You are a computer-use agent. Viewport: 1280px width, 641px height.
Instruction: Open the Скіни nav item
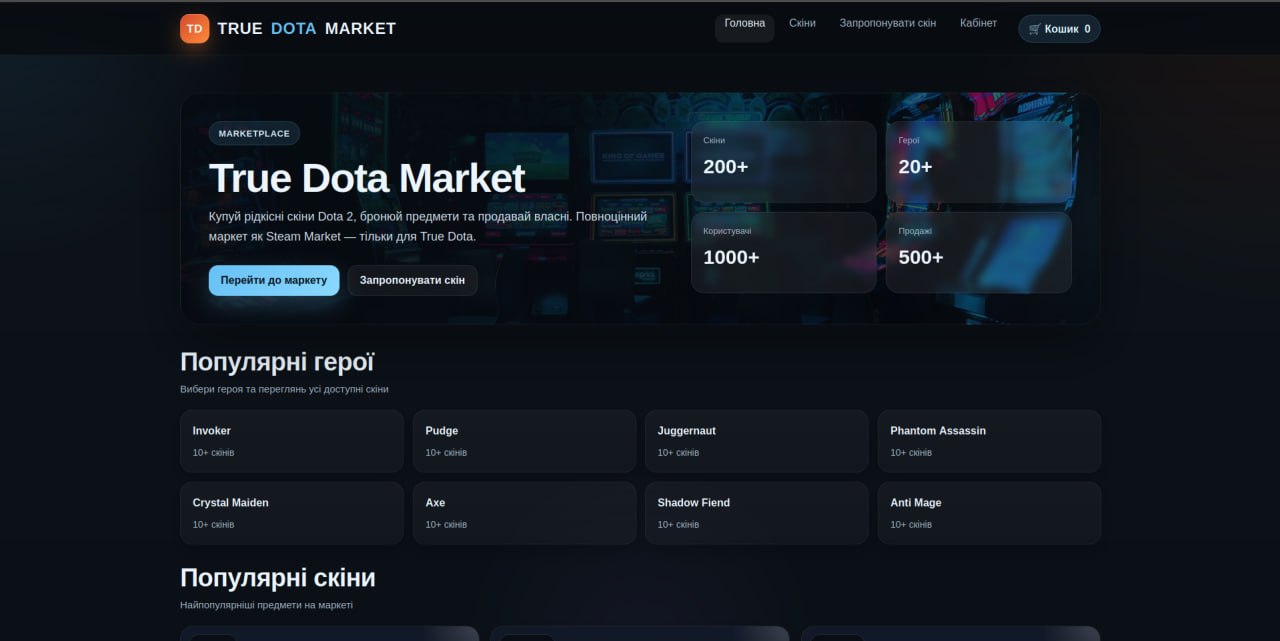[802, 23]
